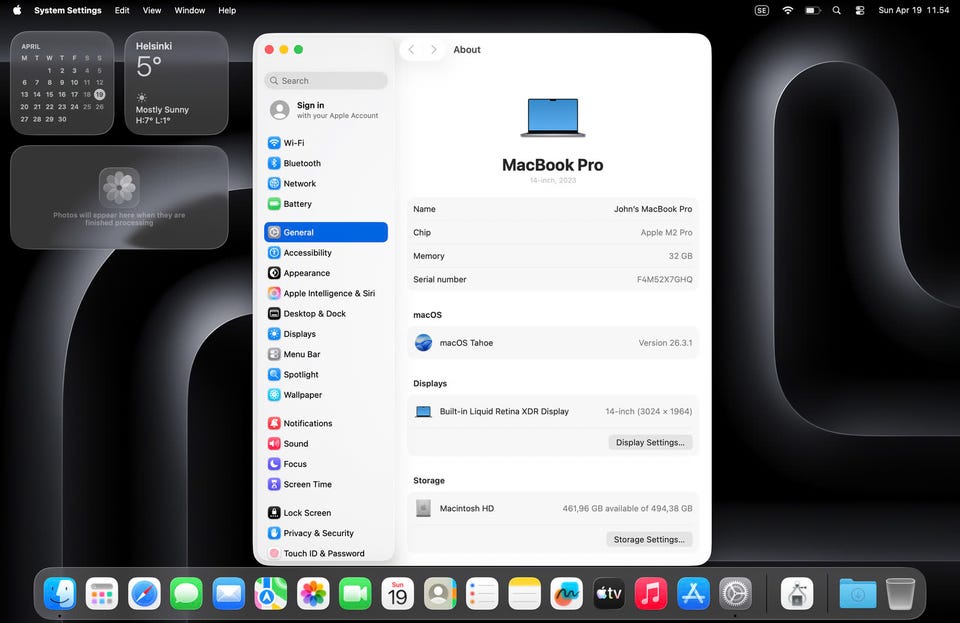Click Display Settings button
This screenshot has width=960, height=623.
coord(650,442)
